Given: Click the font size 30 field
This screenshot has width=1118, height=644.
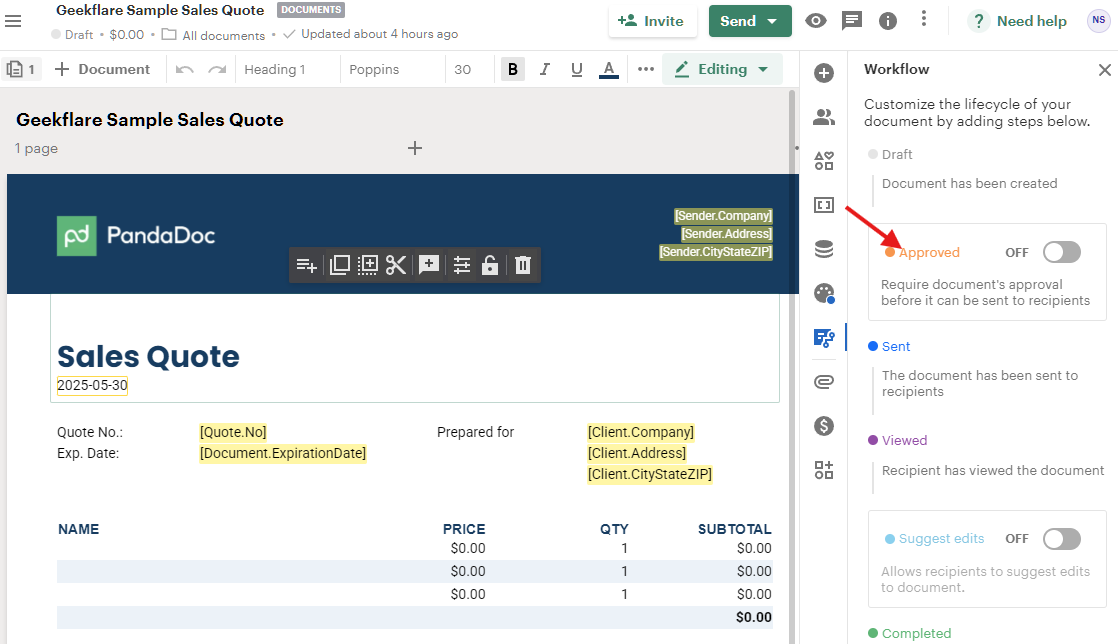Looking at the screenshot, I should 463,69.
